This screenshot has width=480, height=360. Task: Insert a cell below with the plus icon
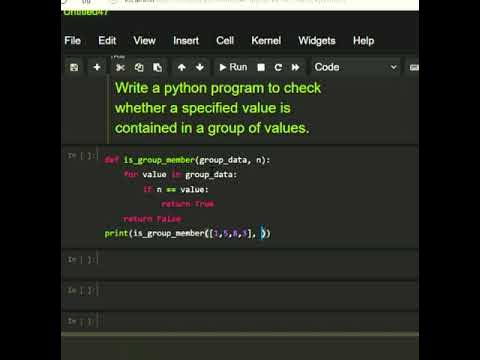pyautogui.click(x=97, y=67)
